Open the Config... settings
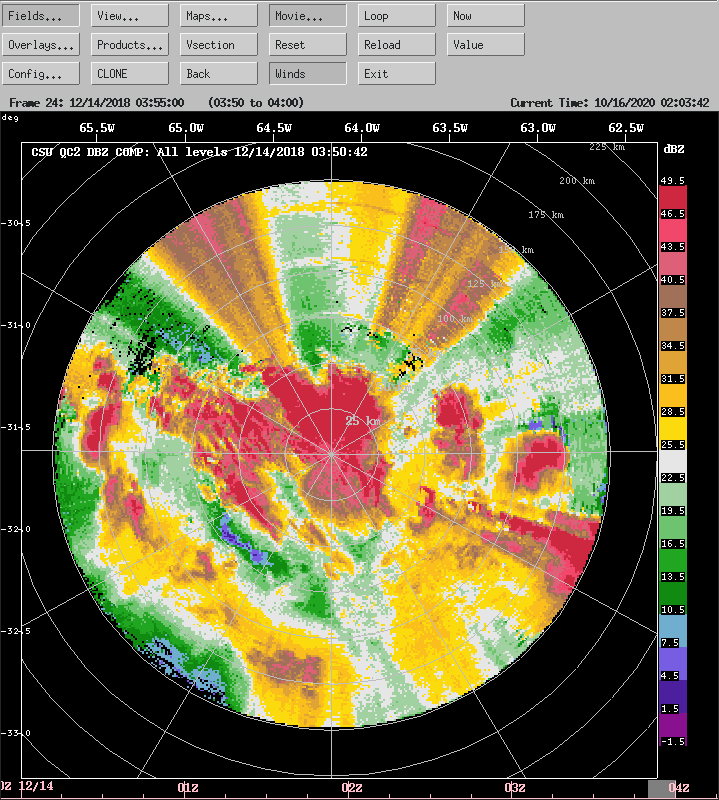 pyautogui.click(x=40, y=74)
